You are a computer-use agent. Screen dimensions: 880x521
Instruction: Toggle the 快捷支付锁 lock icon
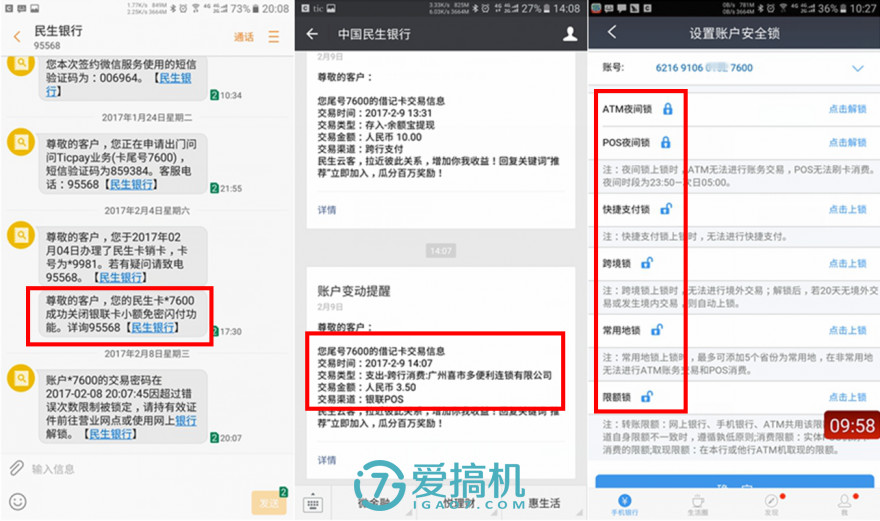[x=666, y=209]
